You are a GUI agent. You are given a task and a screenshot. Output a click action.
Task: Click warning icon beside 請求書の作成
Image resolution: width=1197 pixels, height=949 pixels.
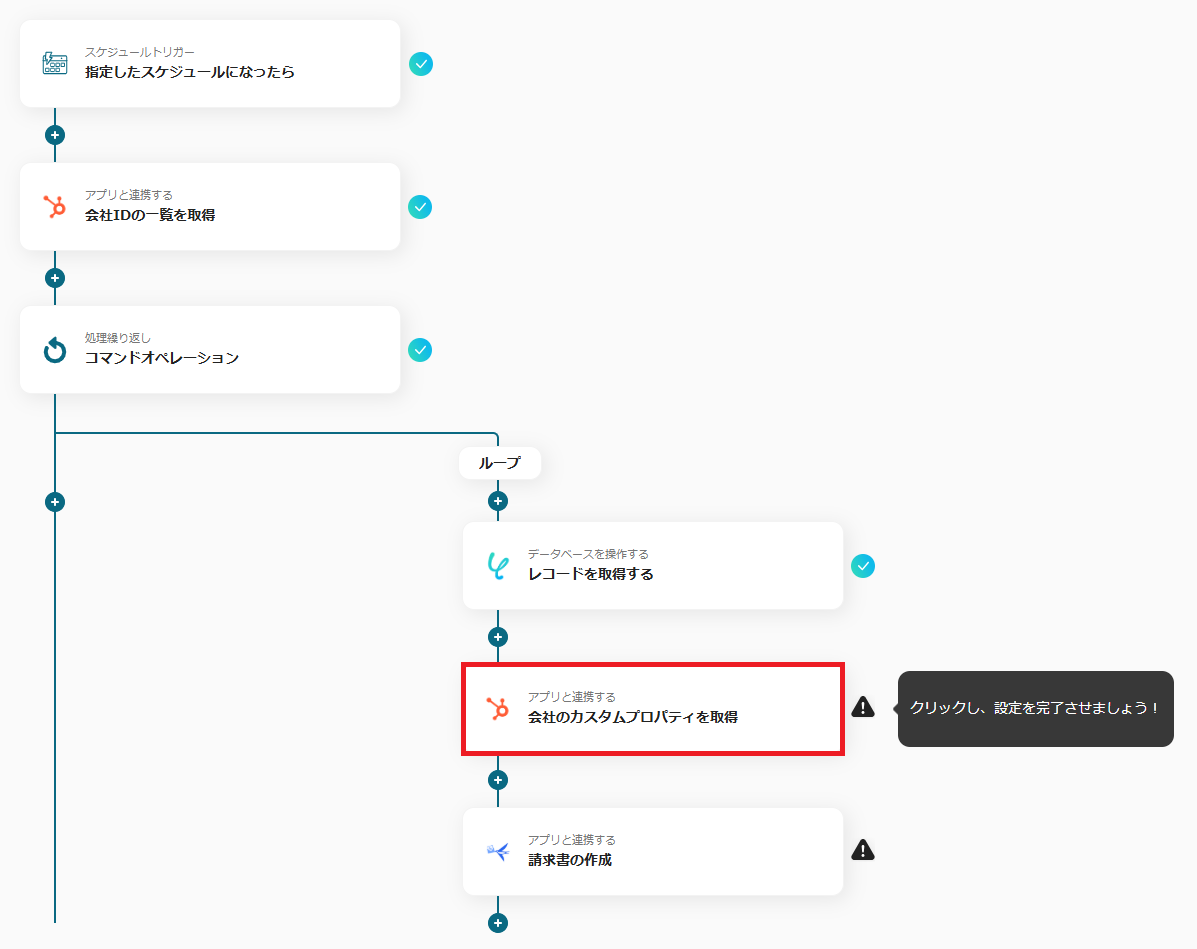pyautogui.click(x=863, y=850)
